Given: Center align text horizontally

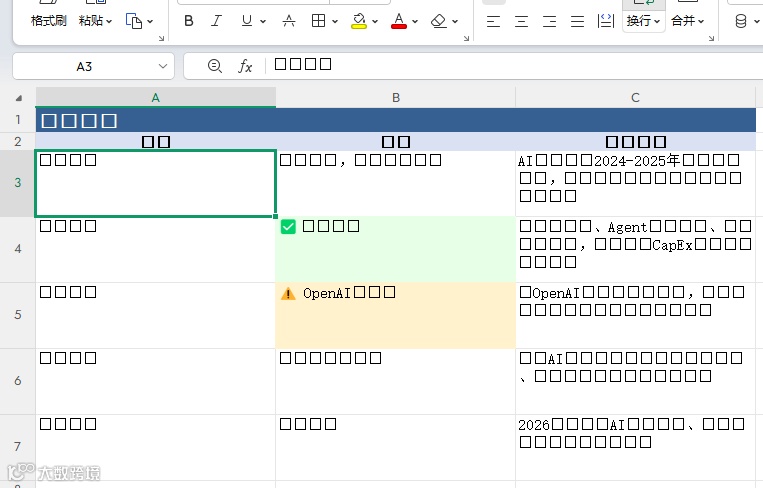Looking at the screenshot, I should tap(522, 21).
